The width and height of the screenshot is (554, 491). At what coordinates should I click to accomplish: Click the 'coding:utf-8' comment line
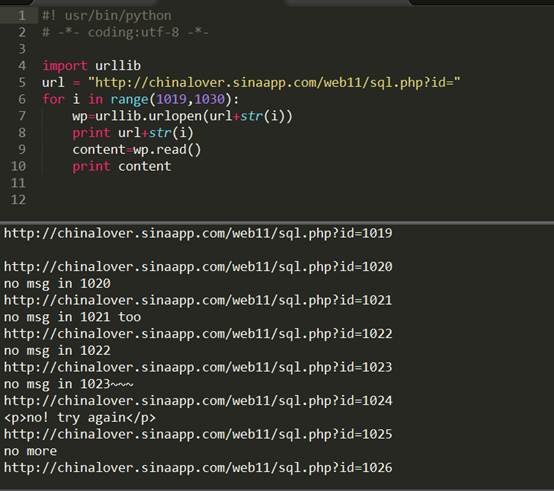[x=125, y=32]
